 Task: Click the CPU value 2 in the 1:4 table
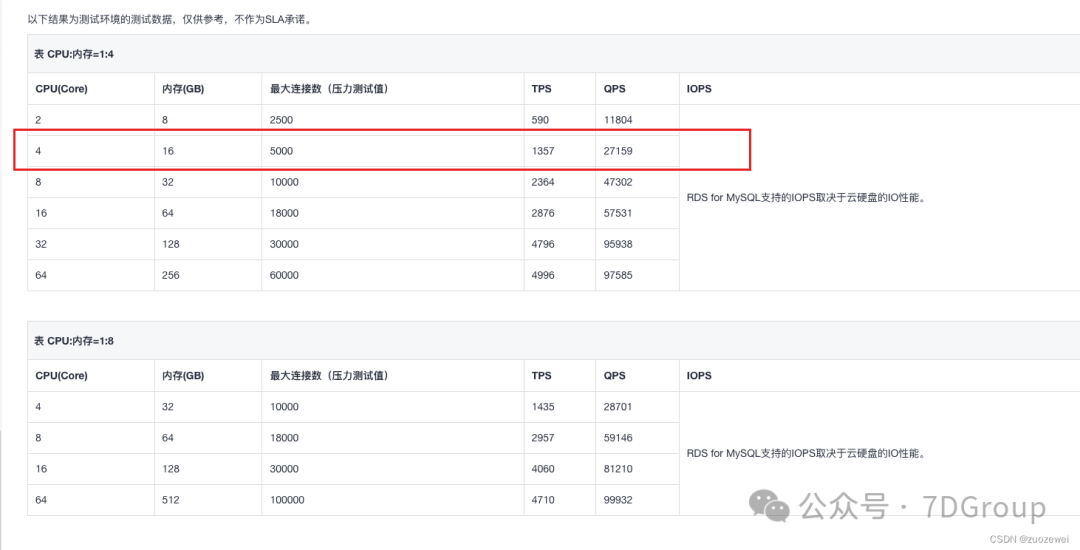38,120
